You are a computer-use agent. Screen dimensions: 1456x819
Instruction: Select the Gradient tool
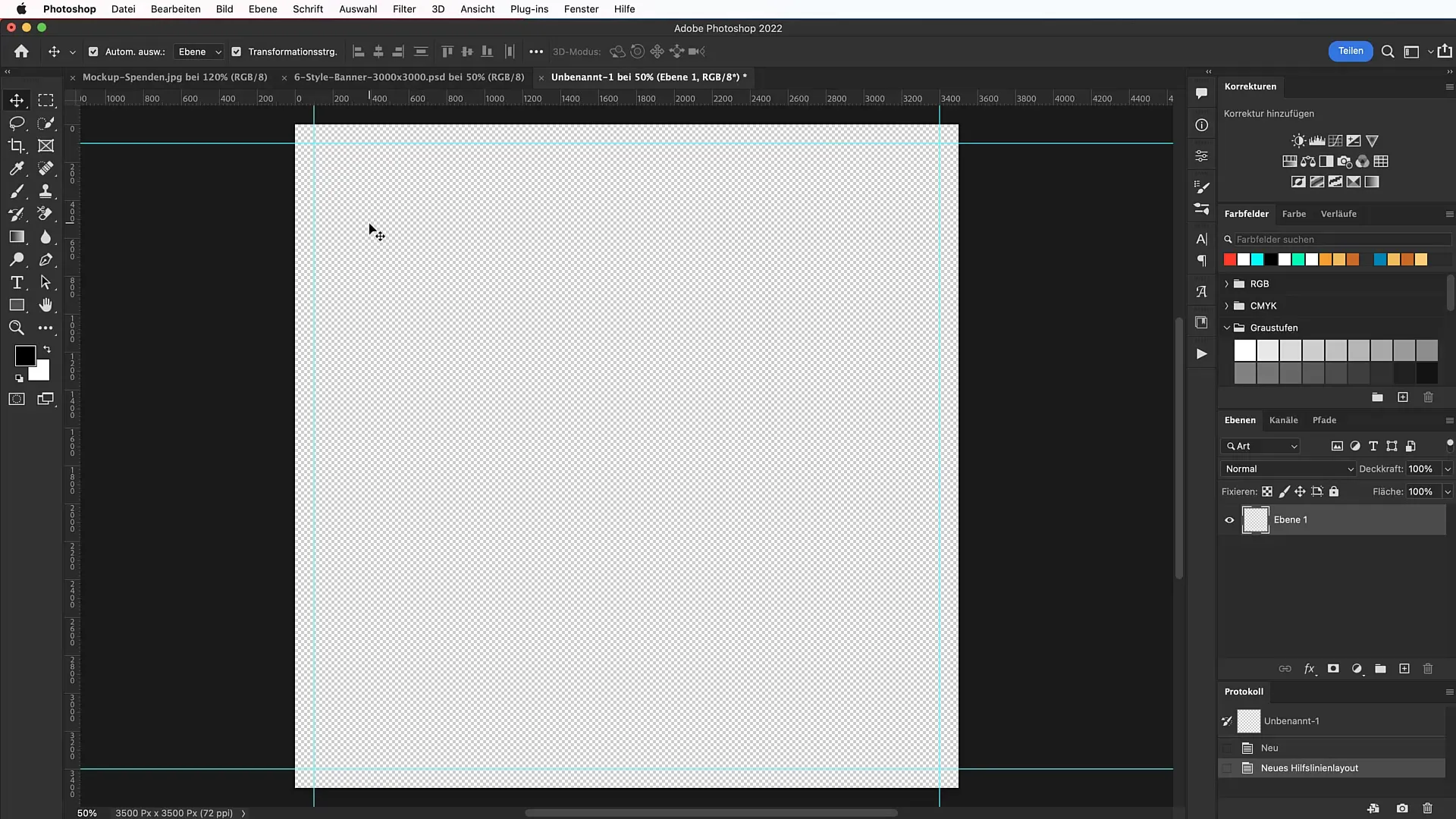[x=17, y=237]
